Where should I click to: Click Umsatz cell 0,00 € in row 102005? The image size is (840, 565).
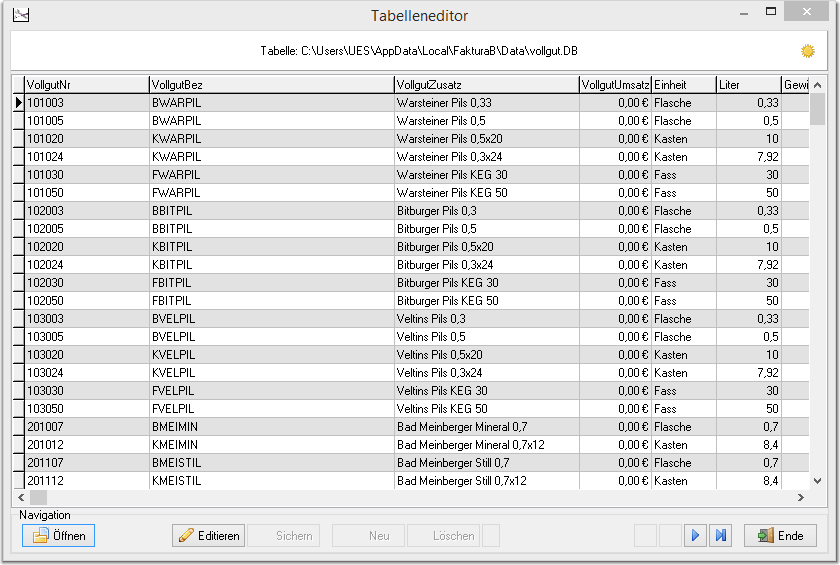(x=616, y=229)
